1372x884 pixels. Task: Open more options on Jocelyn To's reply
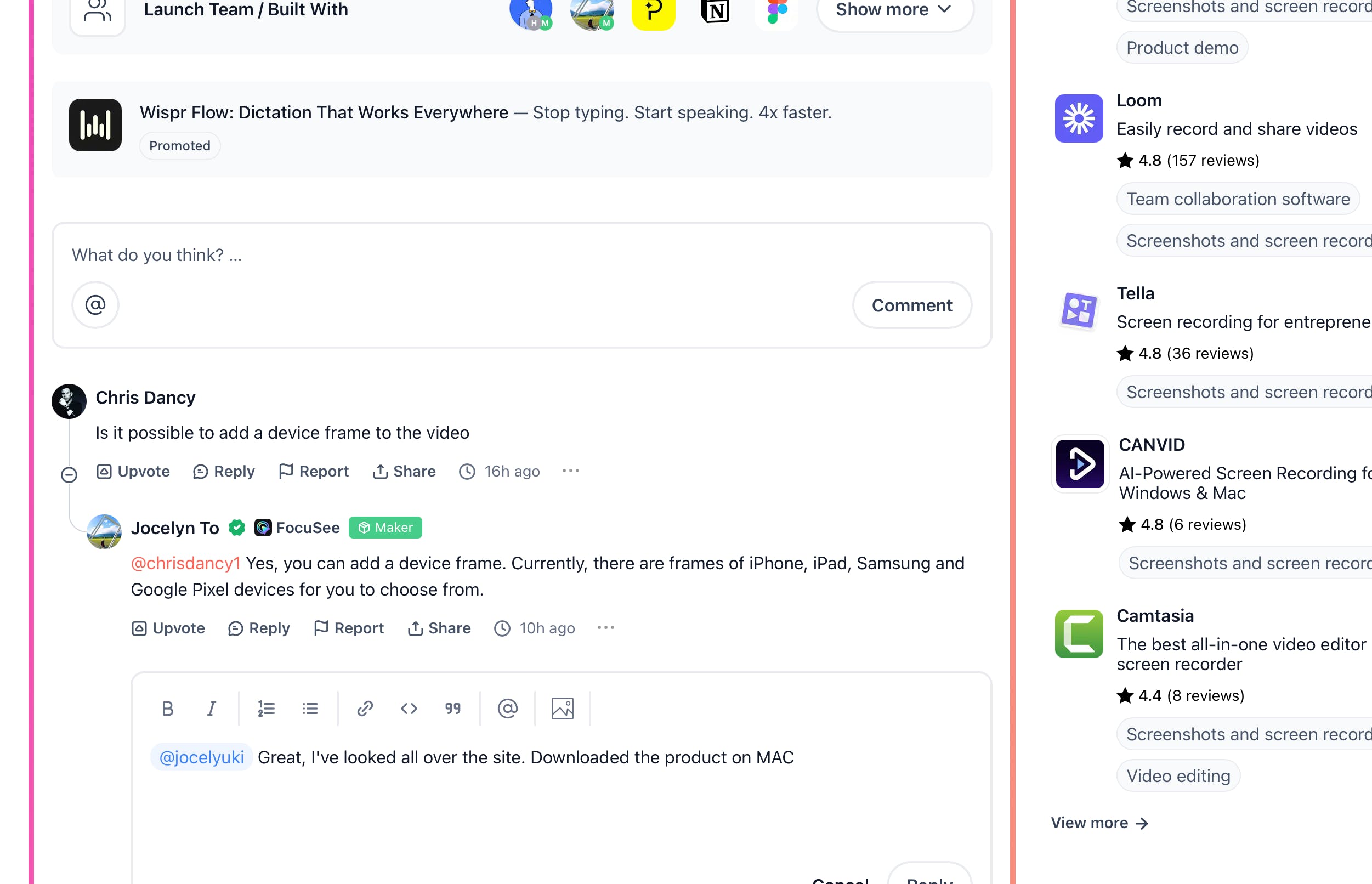pos(605,628)
